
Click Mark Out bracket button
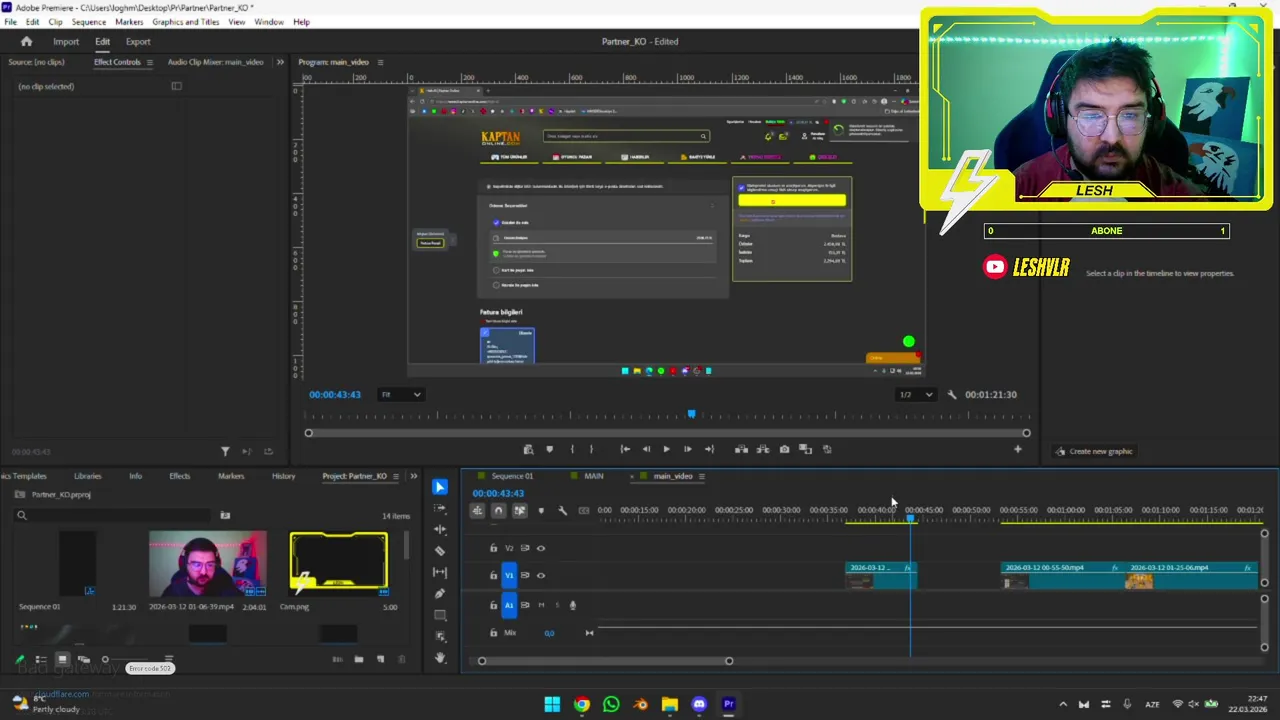point(591,449)
